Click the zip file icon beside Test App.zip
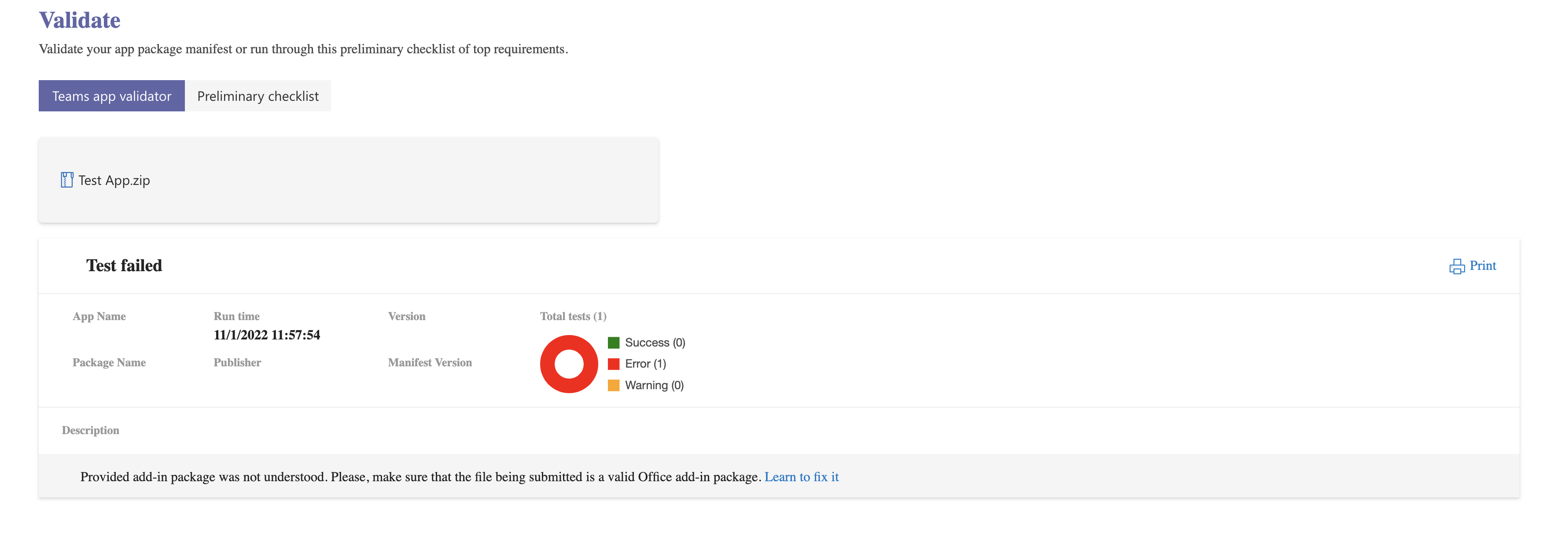The width and height of the screenshot is (1568, 538). coord(67,180)
